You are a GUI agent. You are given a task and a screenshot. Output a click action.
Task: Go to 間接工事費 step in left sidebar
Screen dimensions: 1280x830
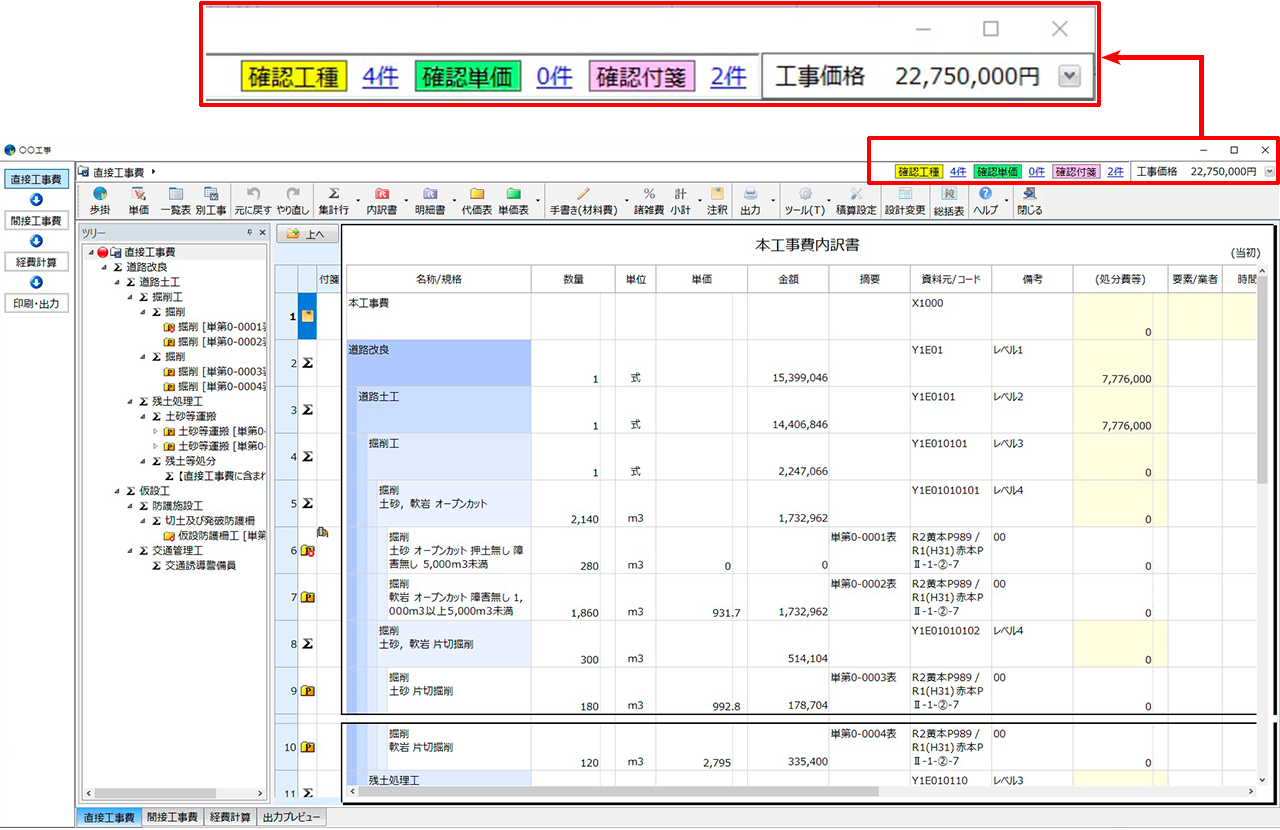pos(36,221)
